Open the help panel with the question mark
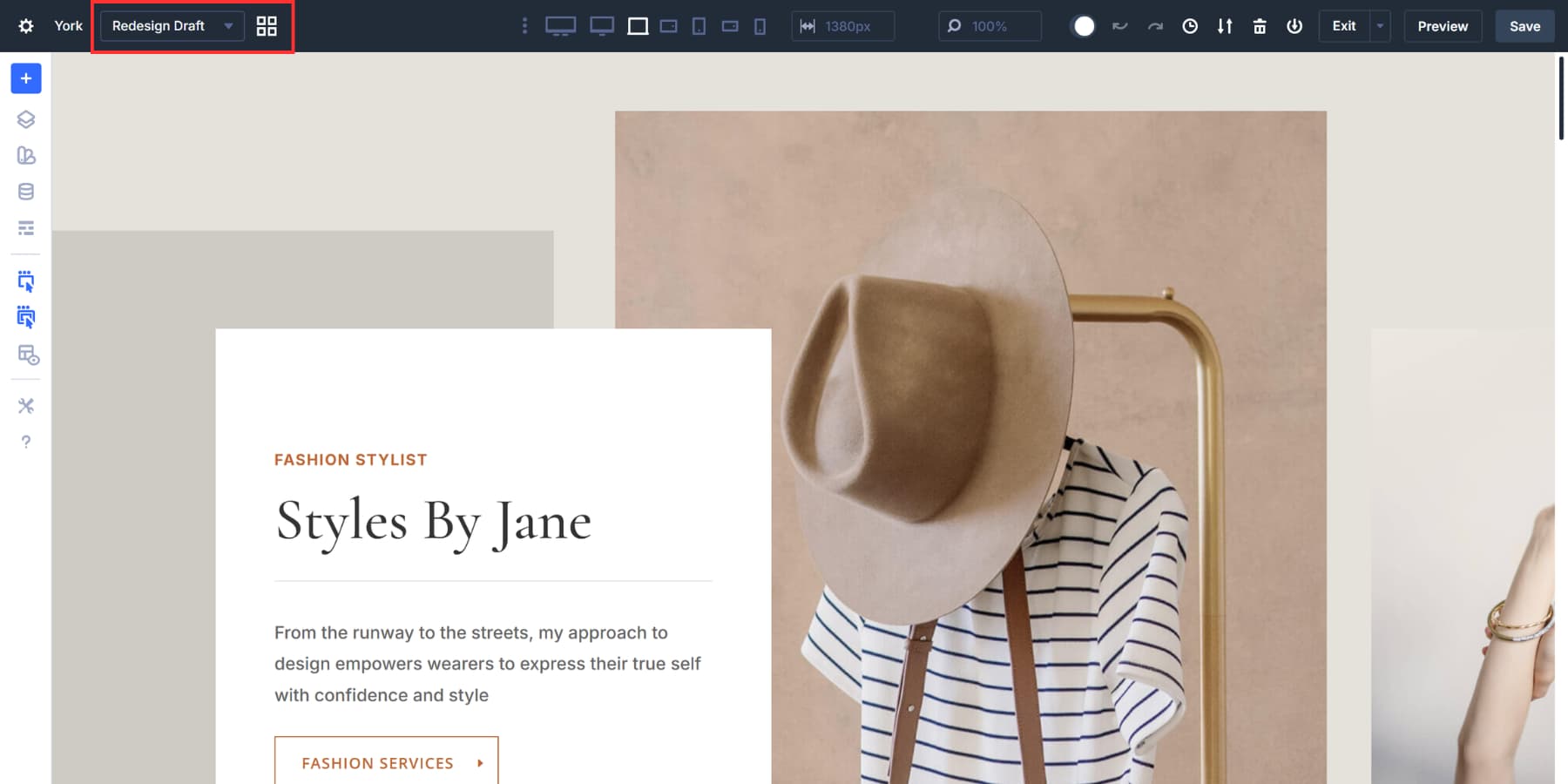This screenshot has height=784, width=1568. 25,442
